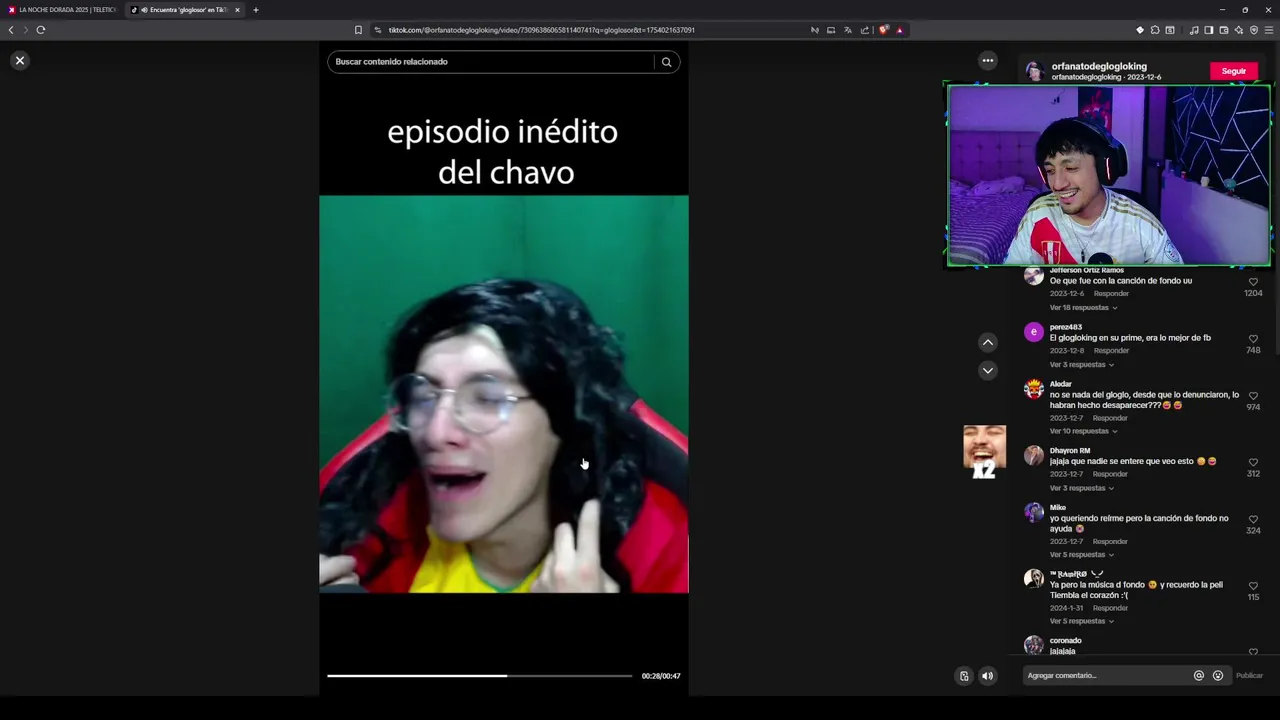Reply to Dhayron RM's comment

click(x=1110, y=474)
